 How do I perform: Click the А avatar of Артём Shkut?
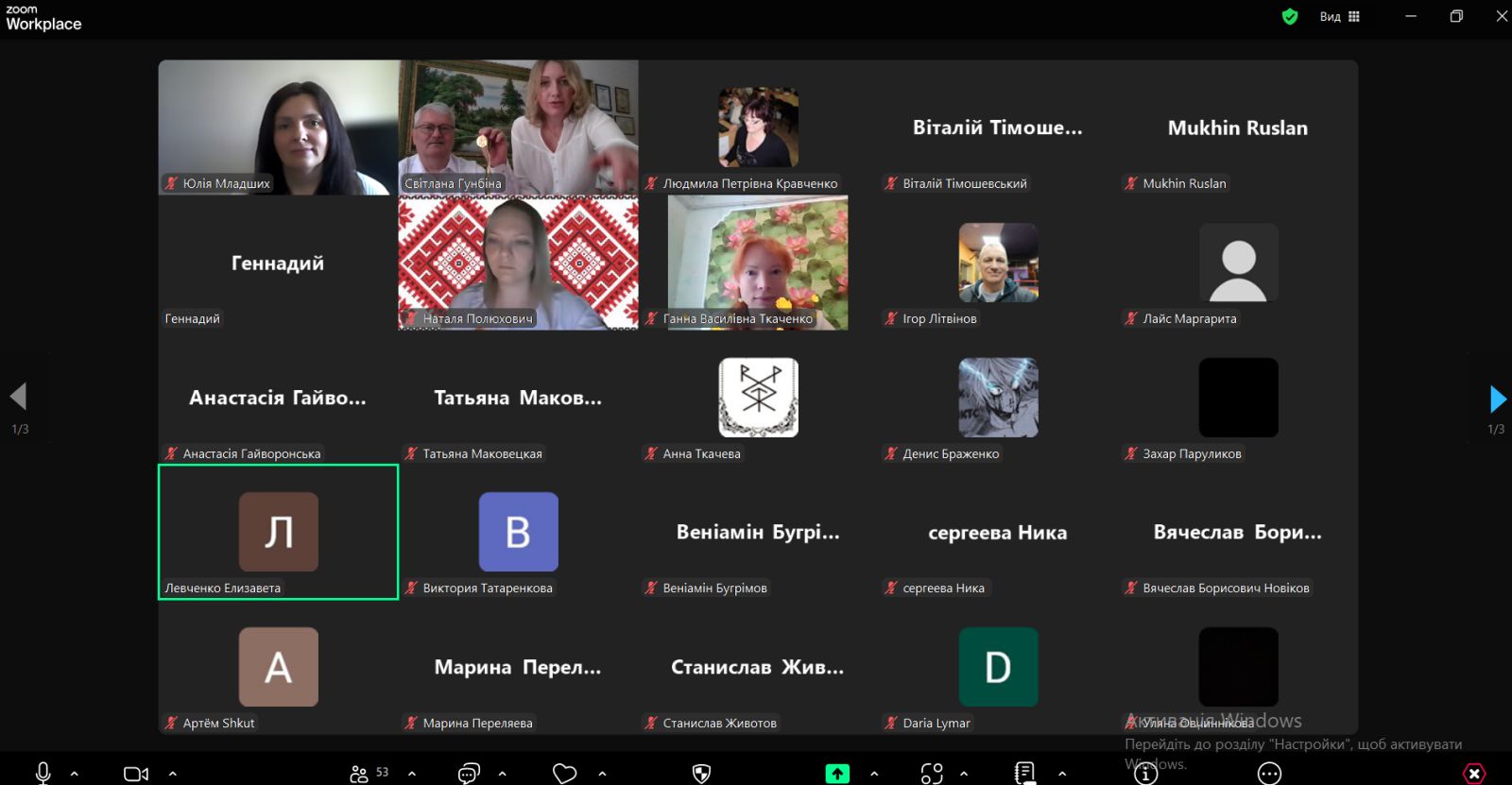278,667
